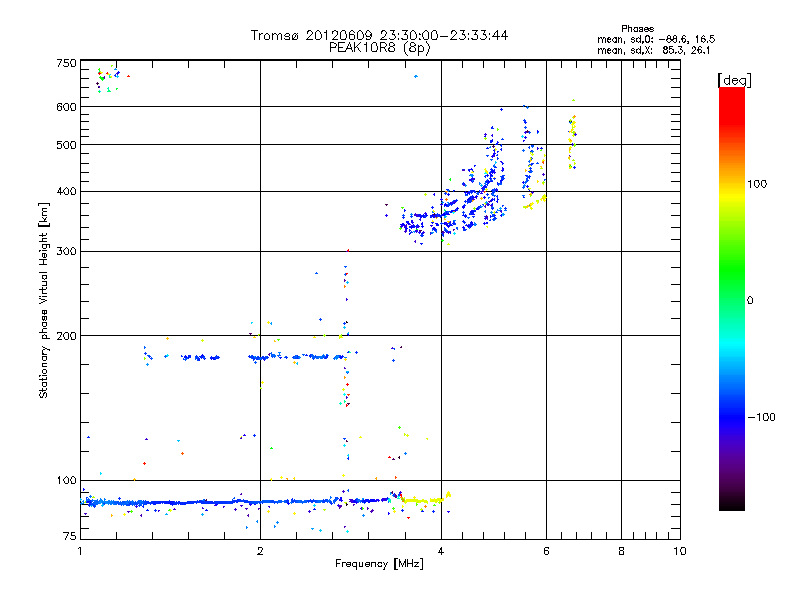Click the yellow-orange vertical echo column right of 6 MHz

click(x=572, y=136)
